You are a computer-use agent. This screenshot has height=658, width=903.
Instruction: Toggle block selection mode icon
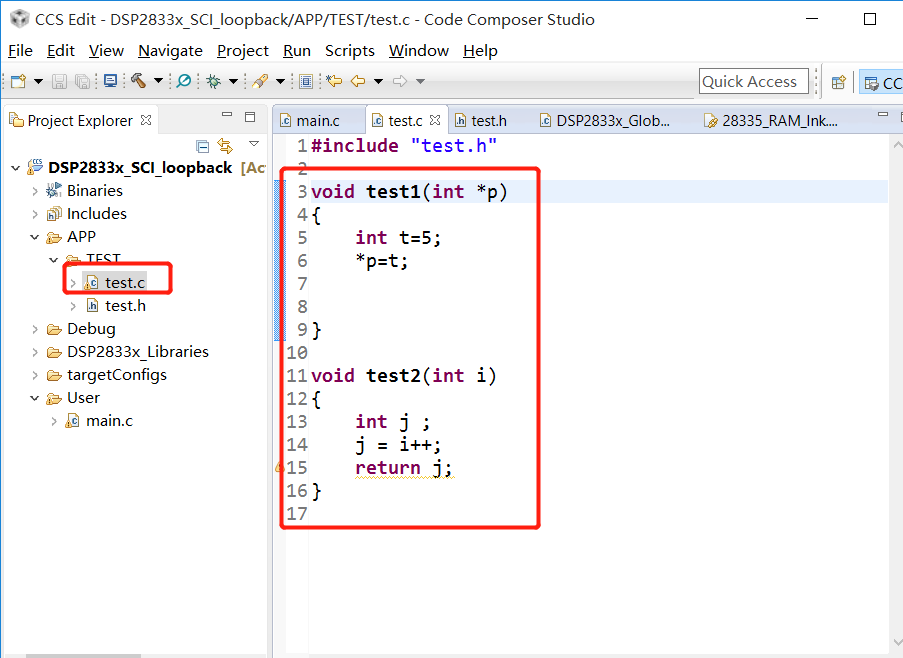306,81
